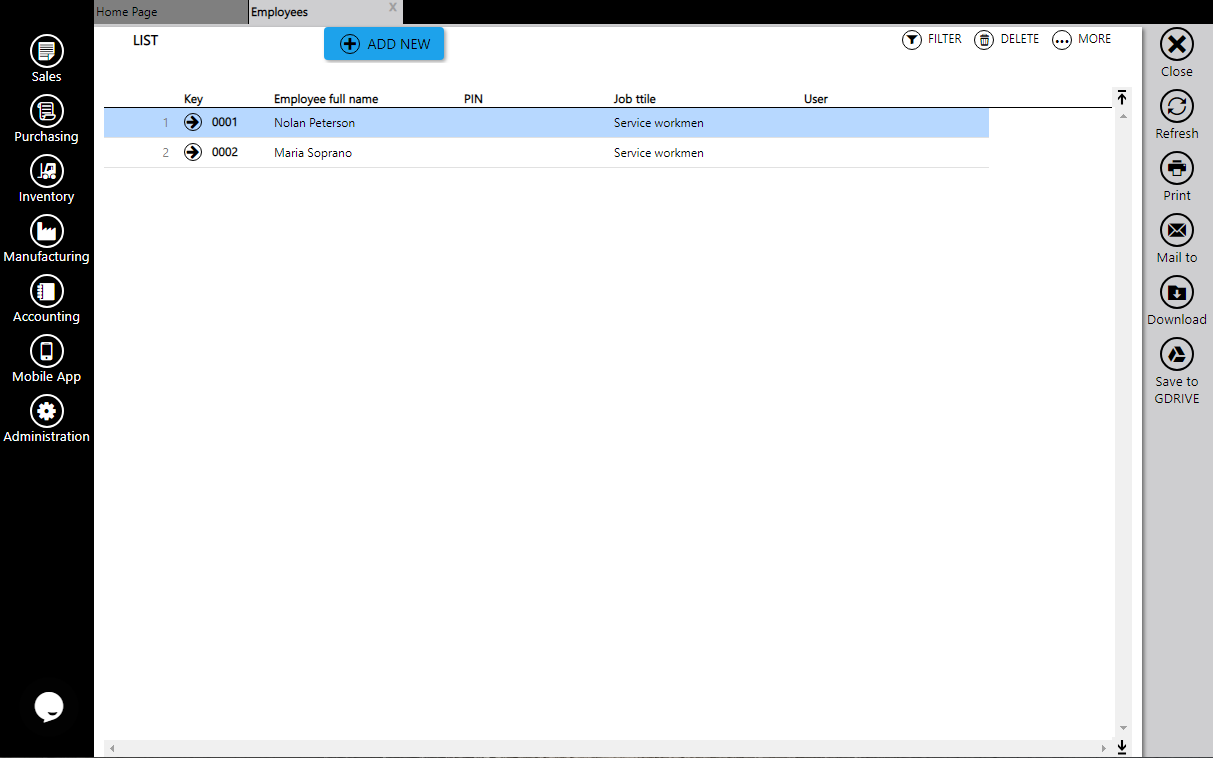Jump to top of list arrow

[x=1122, y=97]
